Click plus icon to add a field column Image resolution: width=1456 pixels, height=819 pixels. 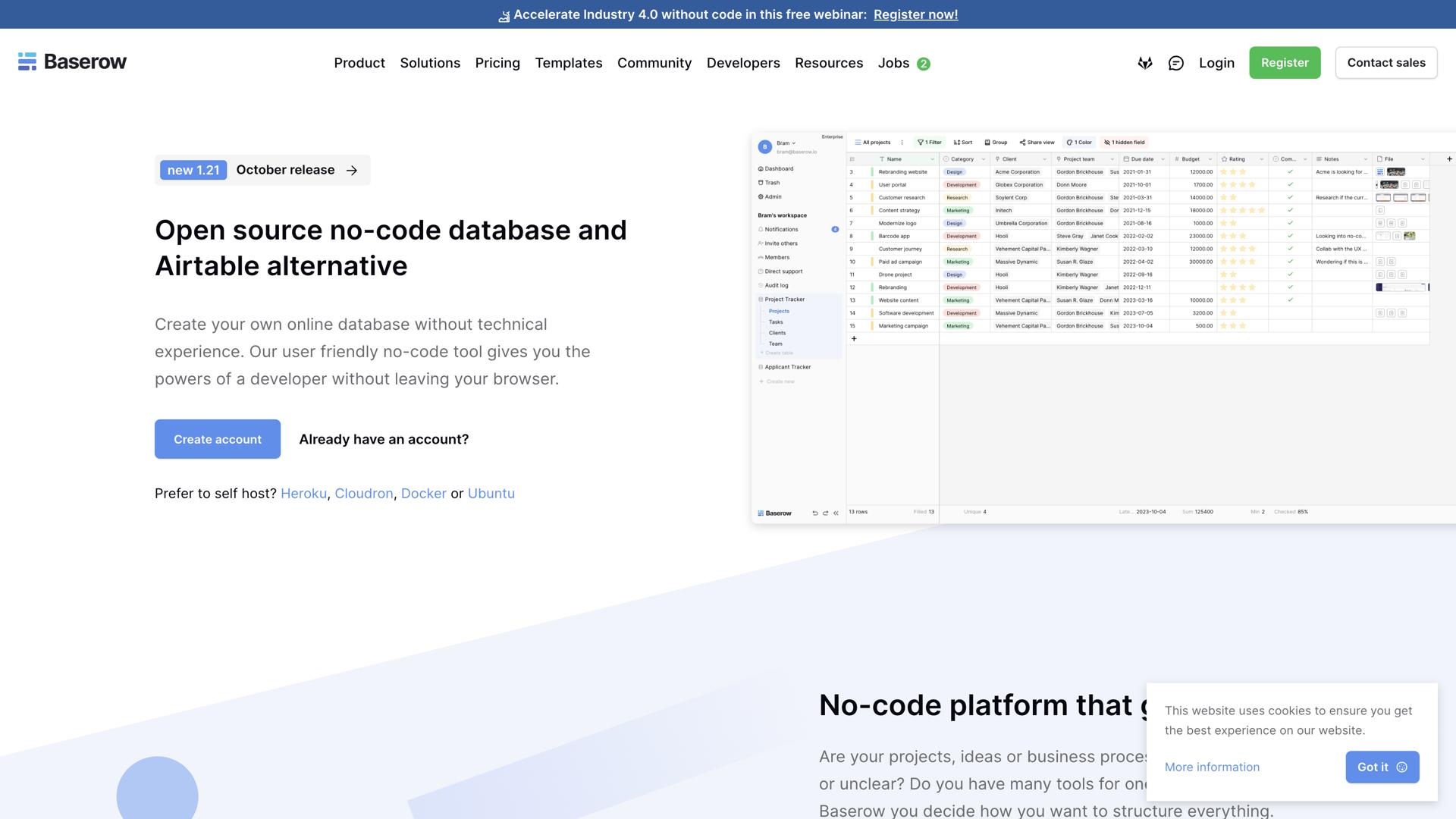[x=1449, y=159]
